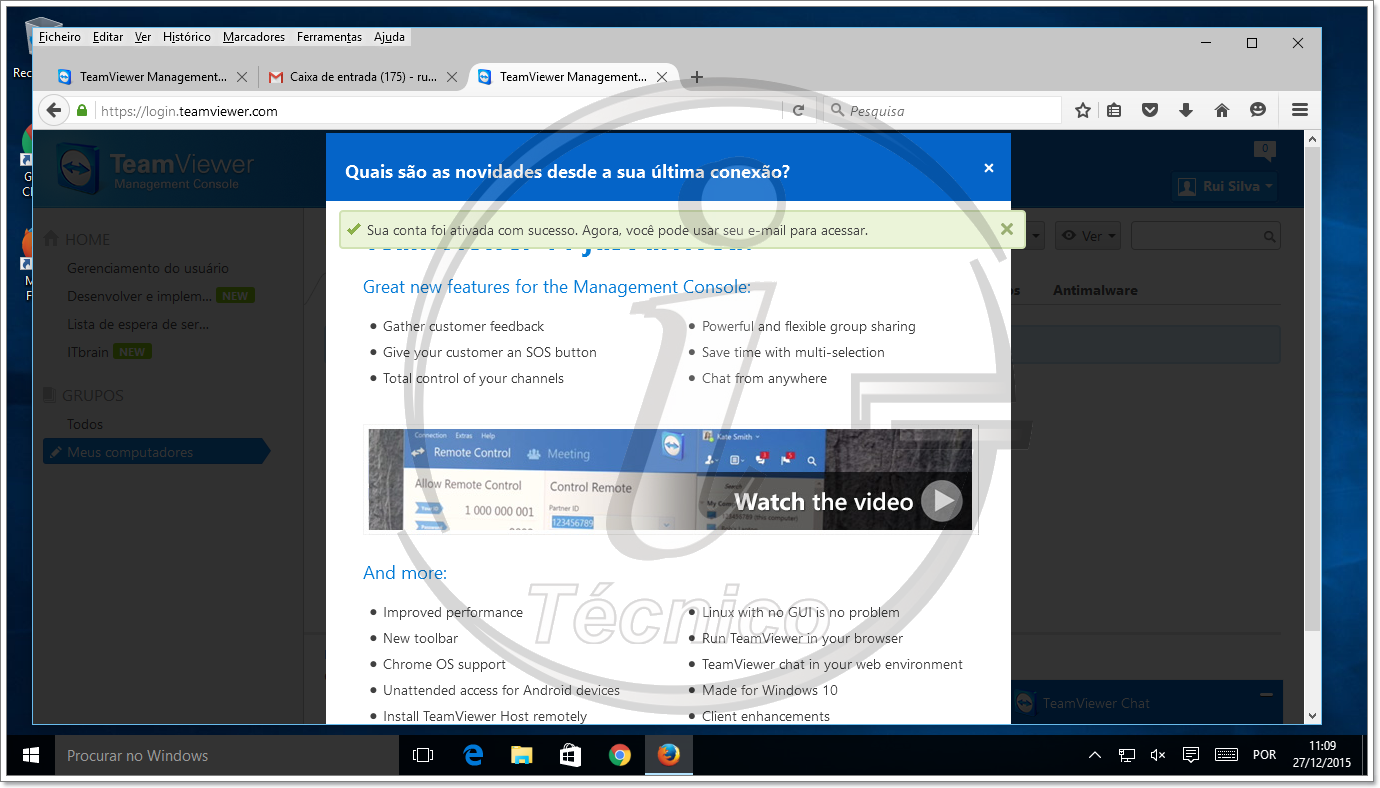Expand the Rui Silva account dropdown
The height and width of the screenshot is (788, 1380).
point(1225,186)
